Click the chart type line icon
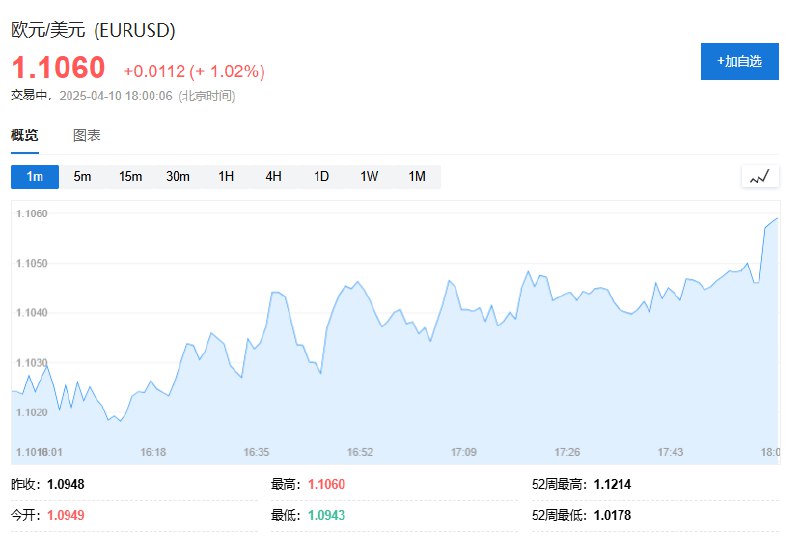800x537 pixels. 760,176
